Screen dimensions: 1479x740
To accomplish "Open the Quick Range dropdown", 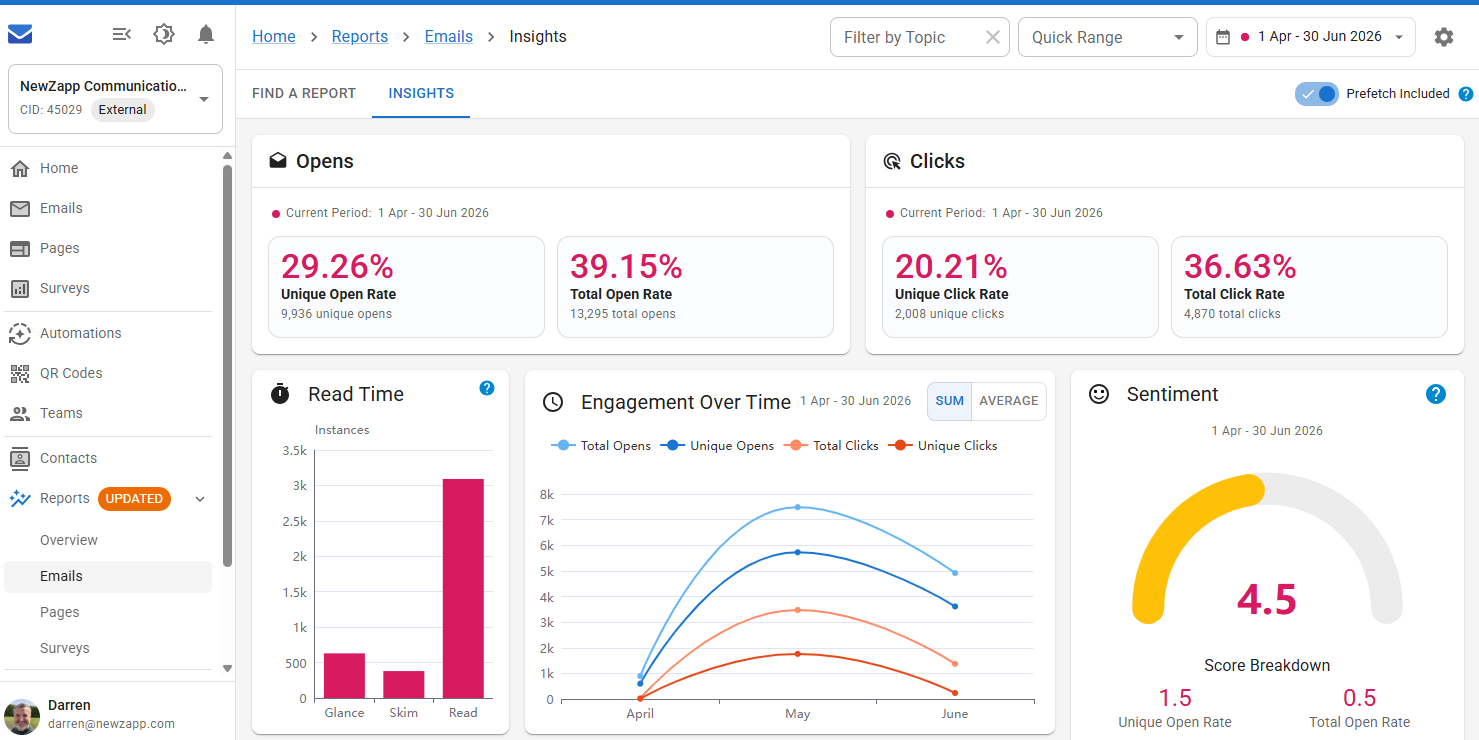I will pyautogui.click(x=1108, y=37).
